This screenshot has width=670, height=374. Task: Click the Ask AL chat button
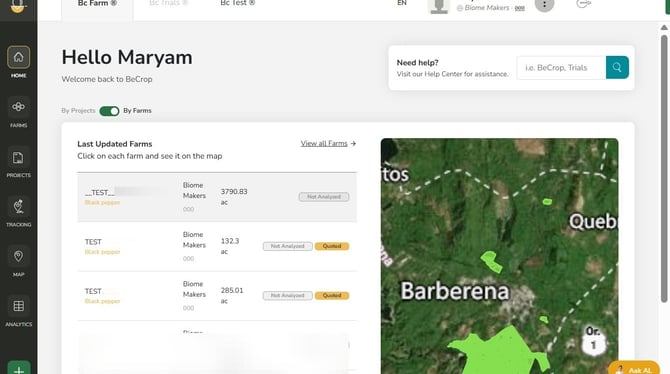[x=634, y=368]
